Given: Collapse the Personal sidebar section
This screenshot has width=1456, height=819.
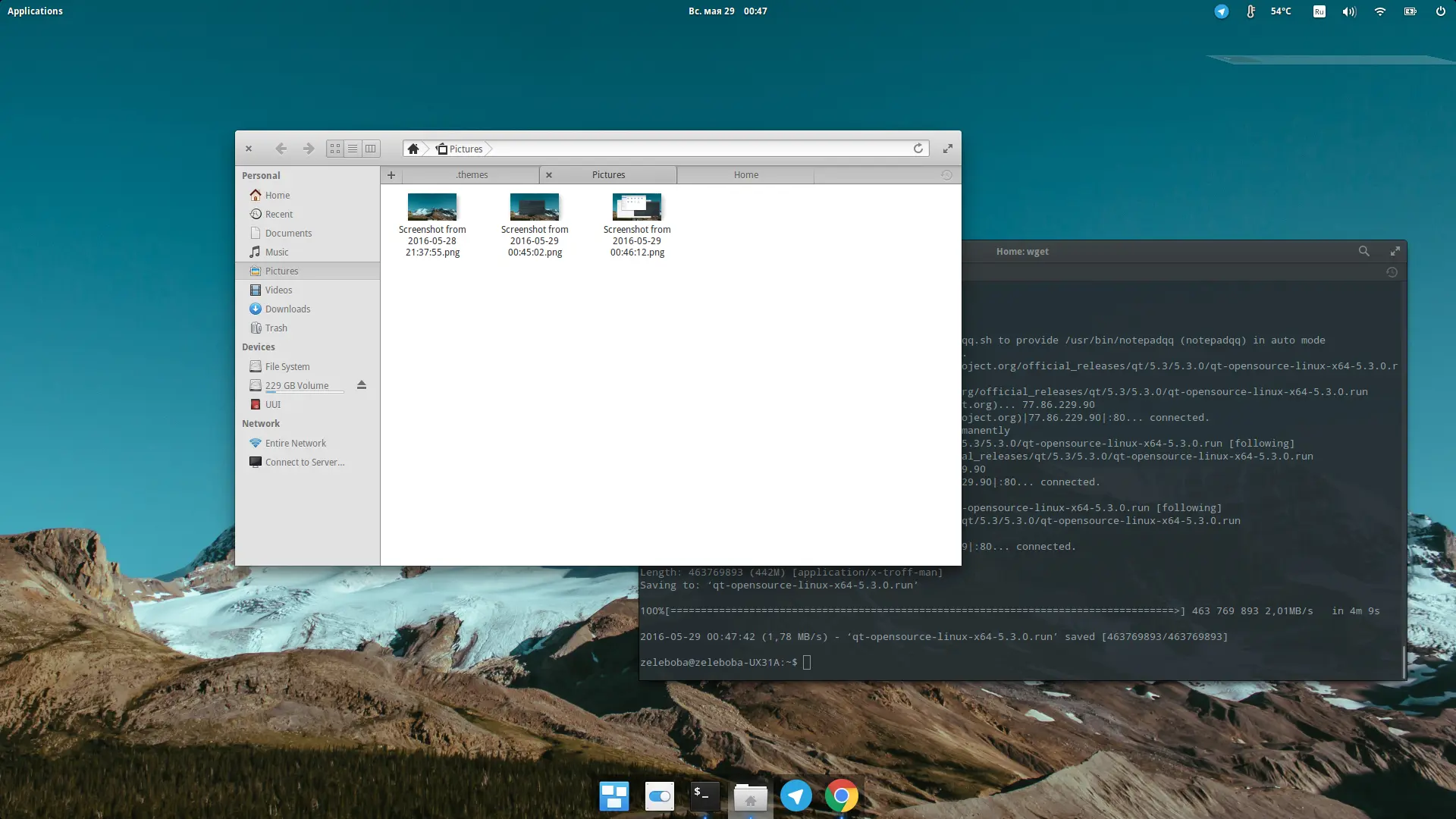Looking at the screenshot, I should tap(261, 176).
